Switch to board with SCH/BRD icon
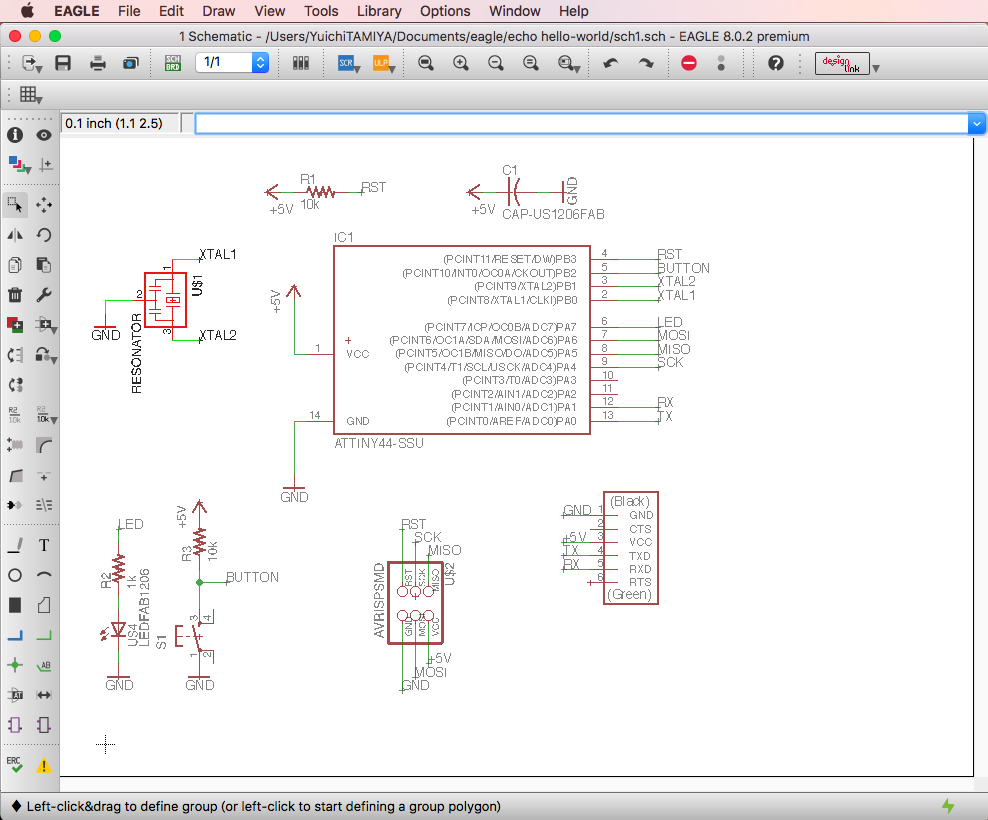The image size is (988, 820). (x=173, y=63)
